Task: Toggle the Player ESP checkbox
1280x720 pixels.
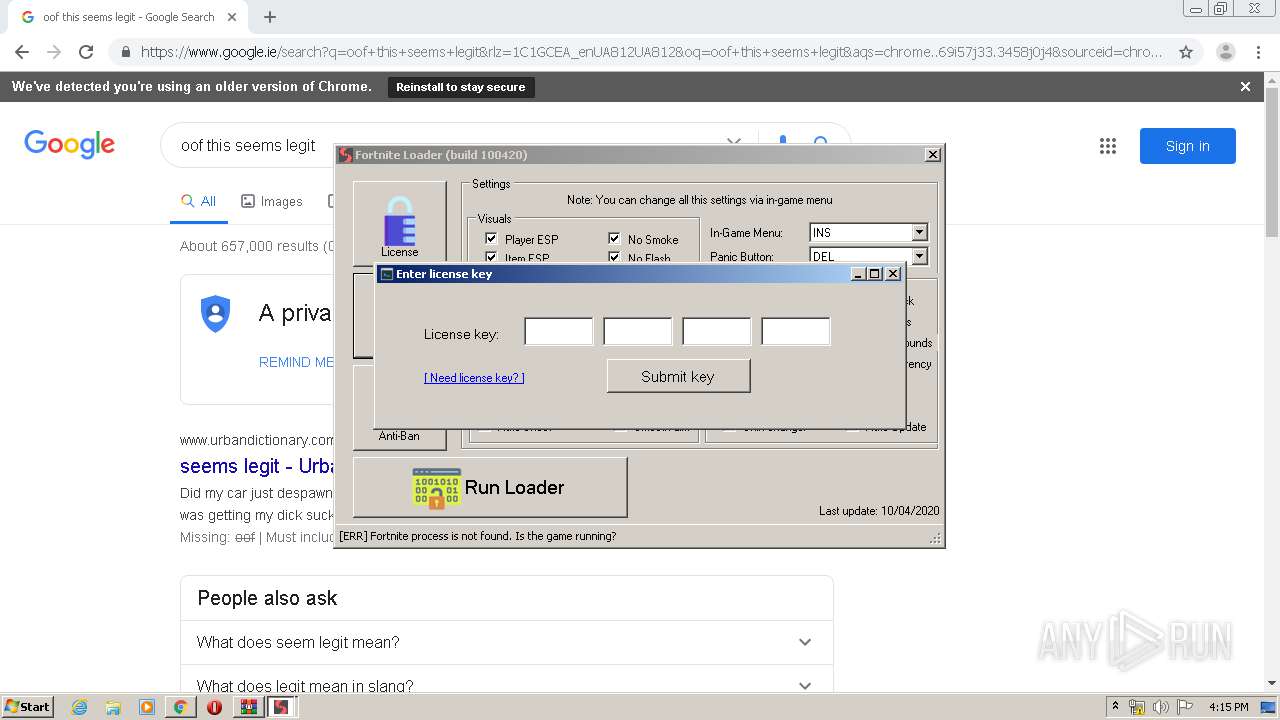Action: pyautogui.click(x=491, y=239)
